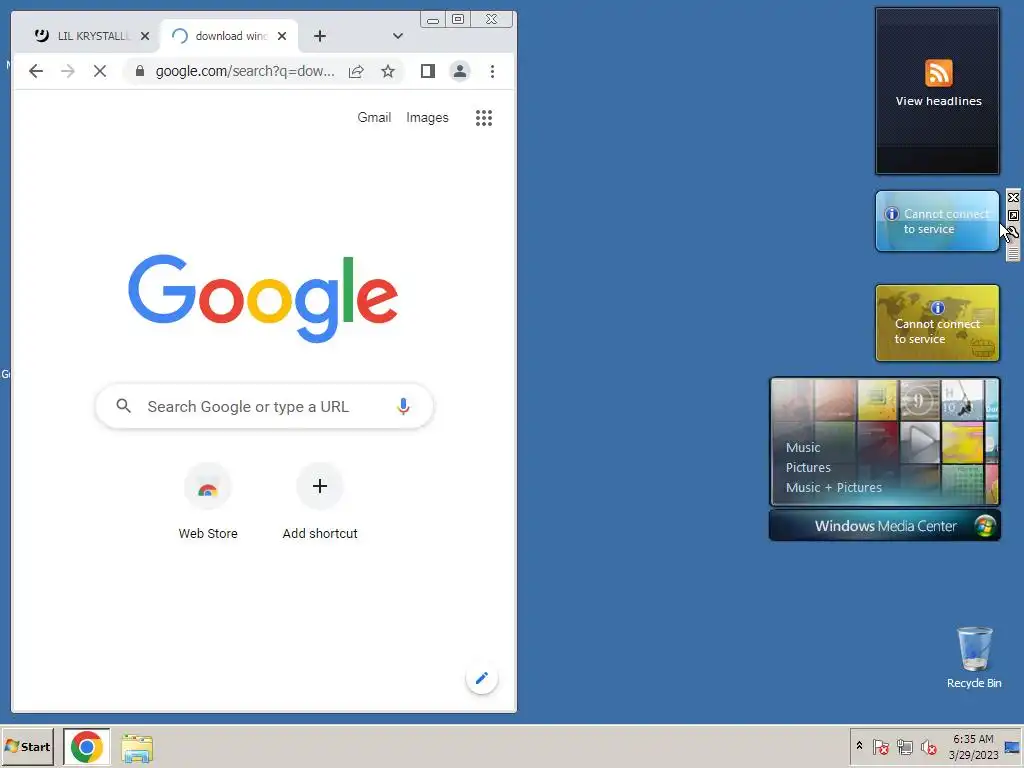Open a new tab with the plus
The height and width of the screenshot is (768, 1024).
point(319,36)
